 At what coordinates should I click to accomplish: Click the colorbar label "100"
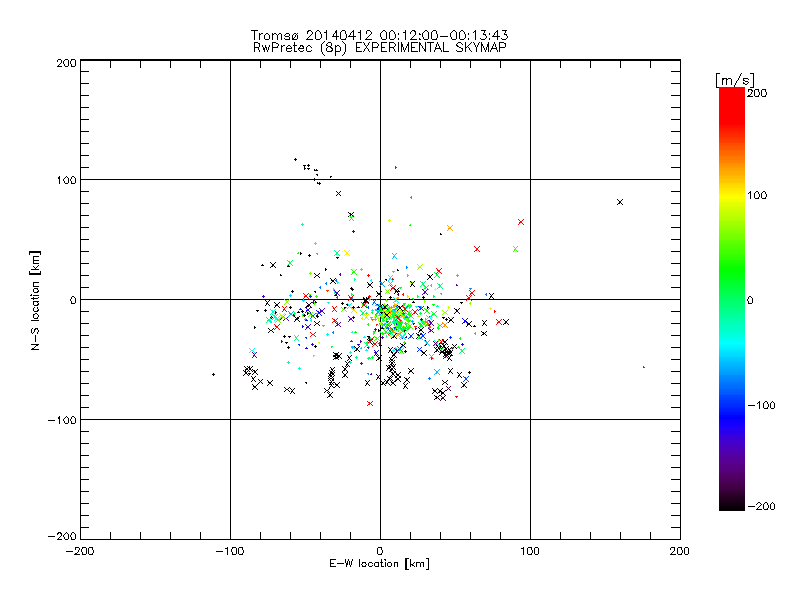pyautogui.click(x=757, y=195)
